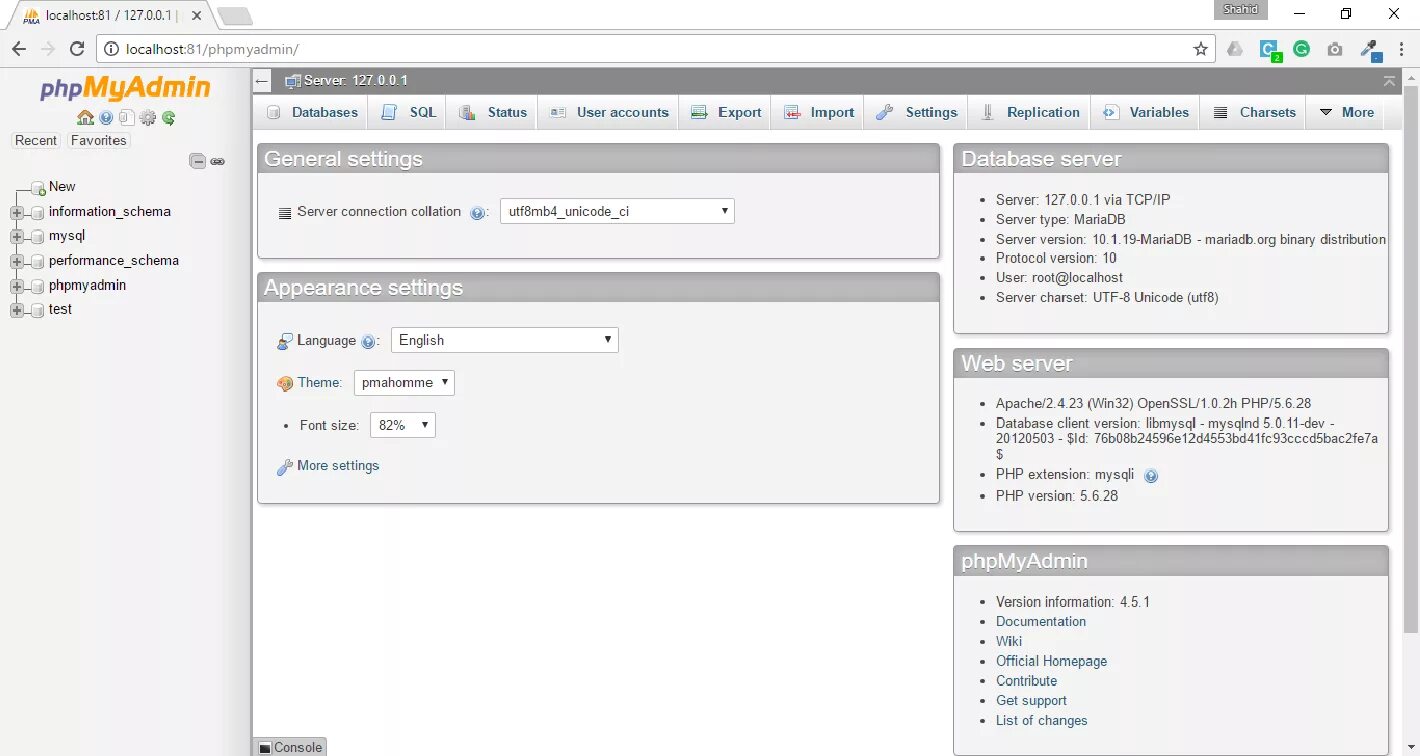The height and width of the screenshot is (756, 1420).
Task: Select the mysql database name
Action: [x=67, y=237]
